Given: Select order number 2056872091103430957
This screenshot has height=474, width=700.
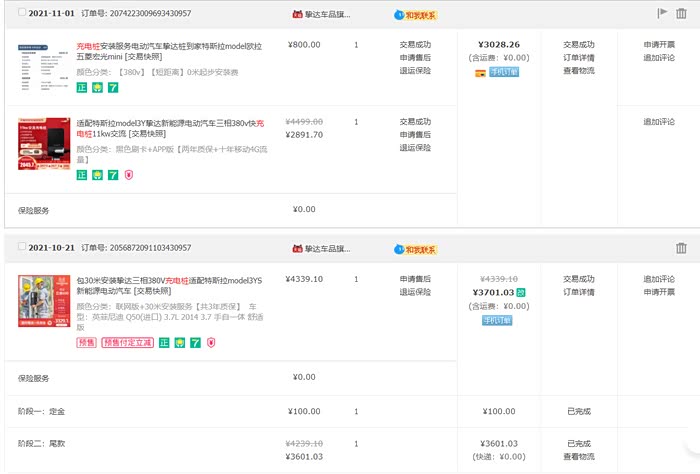Looking at the screenshot, I should 150,248.
